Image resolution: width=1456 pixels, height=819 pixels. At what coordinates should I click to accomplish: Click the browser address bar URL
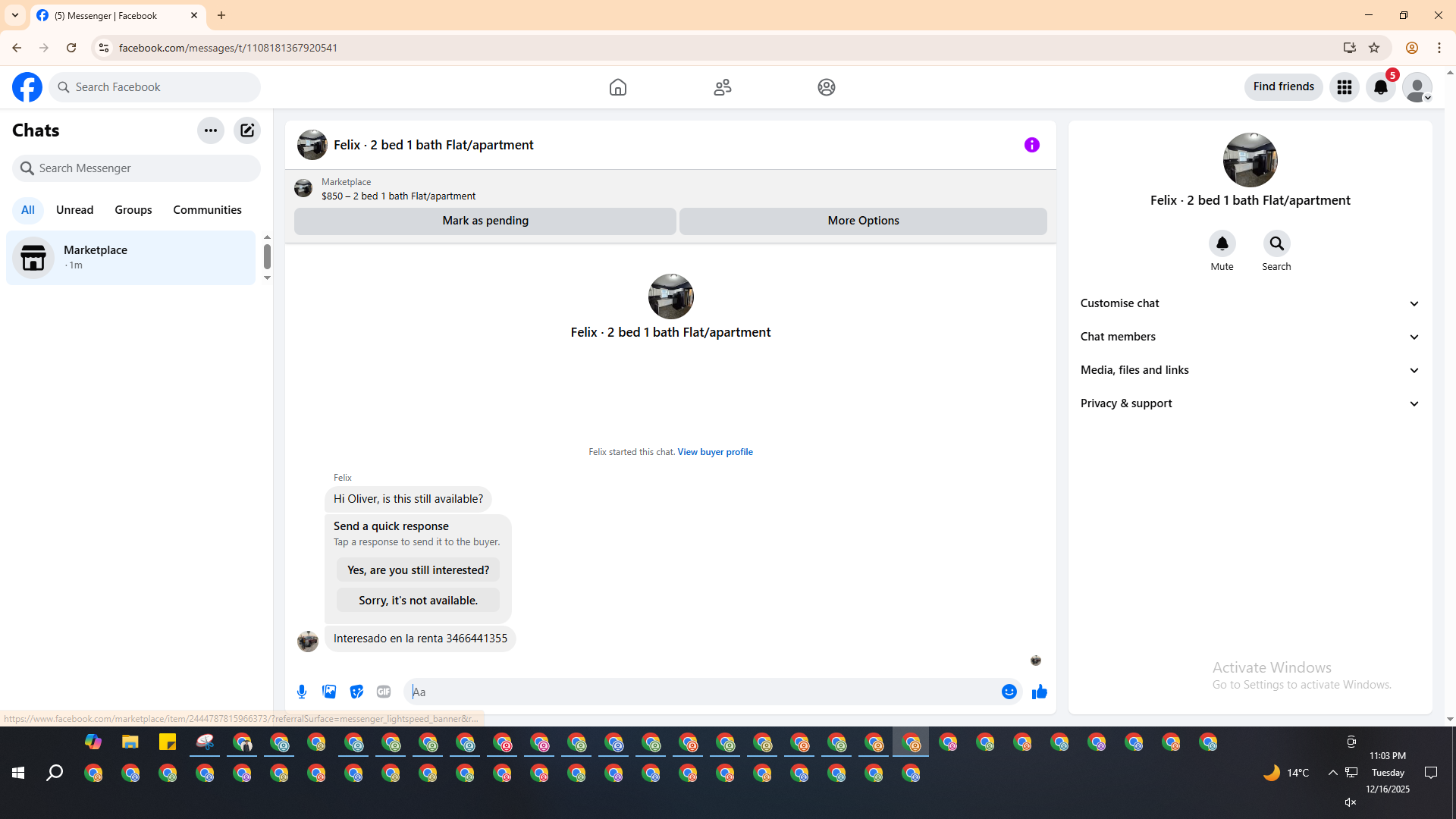point(228,48)
